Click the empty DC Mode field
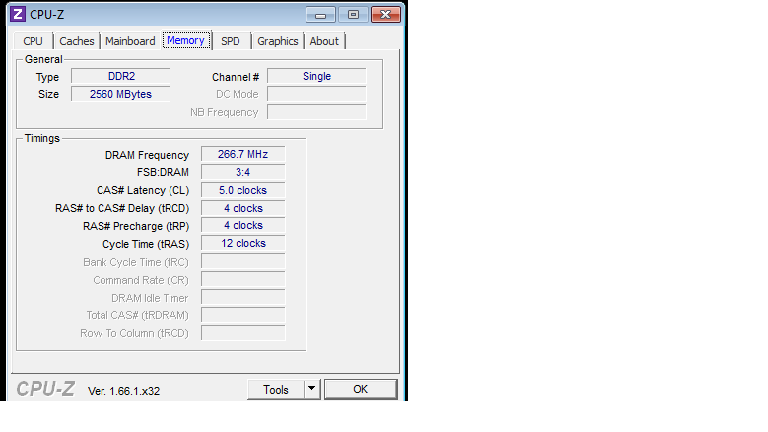 [317, 94]
